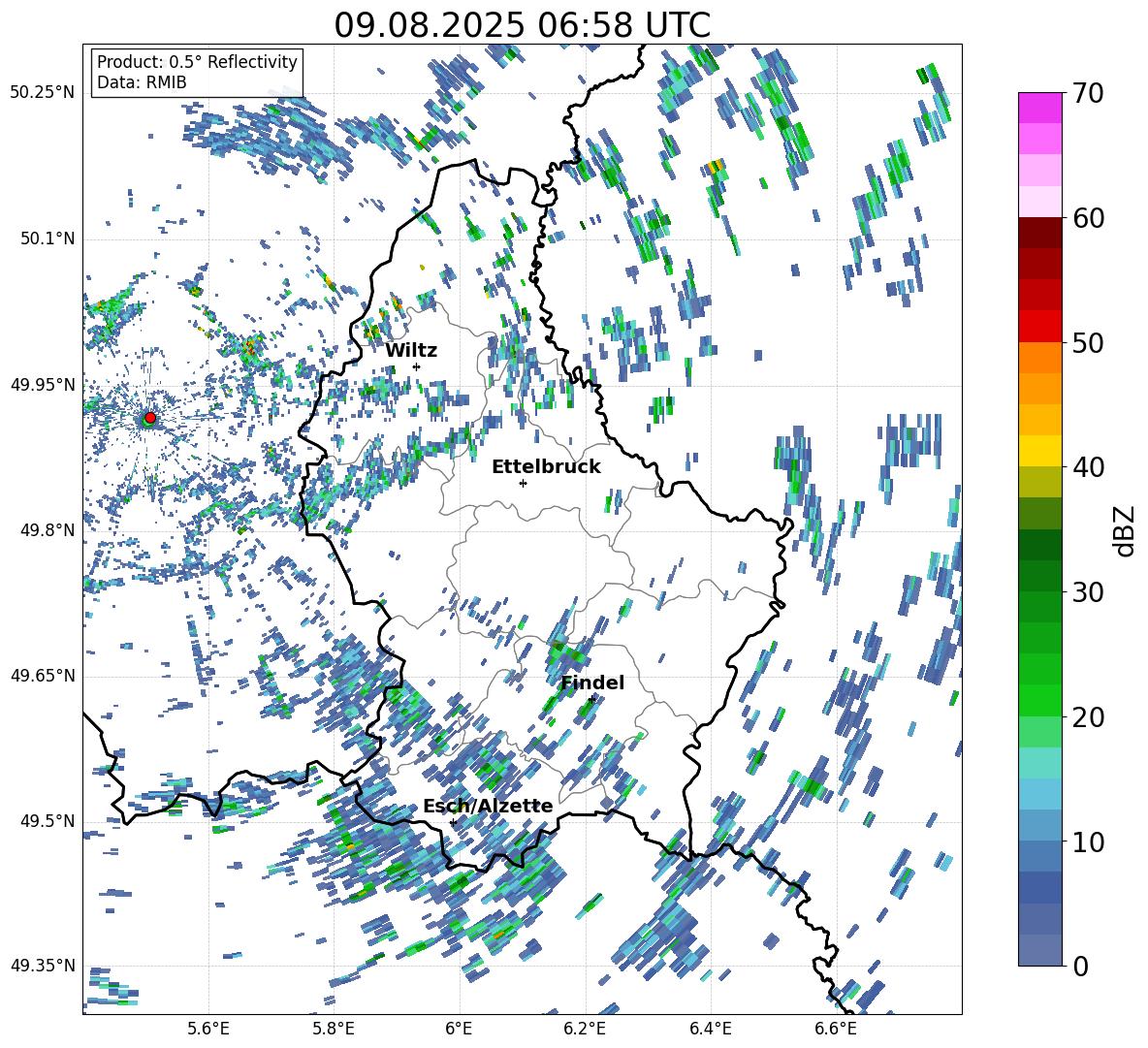Click the Findel station label
1148x1048 pixels.
tap(592, 683)
